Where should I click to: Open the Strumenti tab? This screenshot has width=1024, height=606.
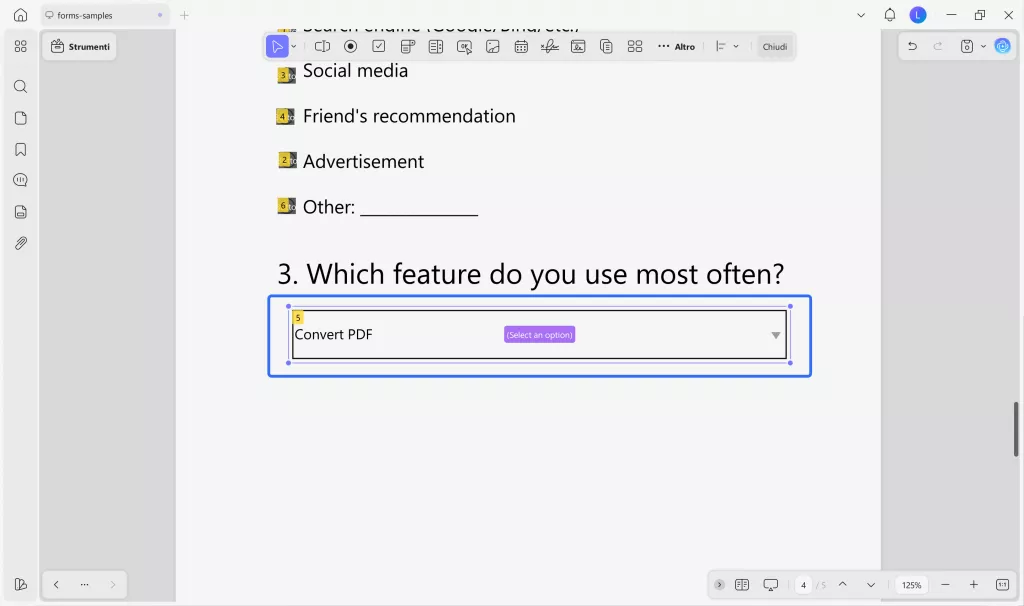coord(79,46)
